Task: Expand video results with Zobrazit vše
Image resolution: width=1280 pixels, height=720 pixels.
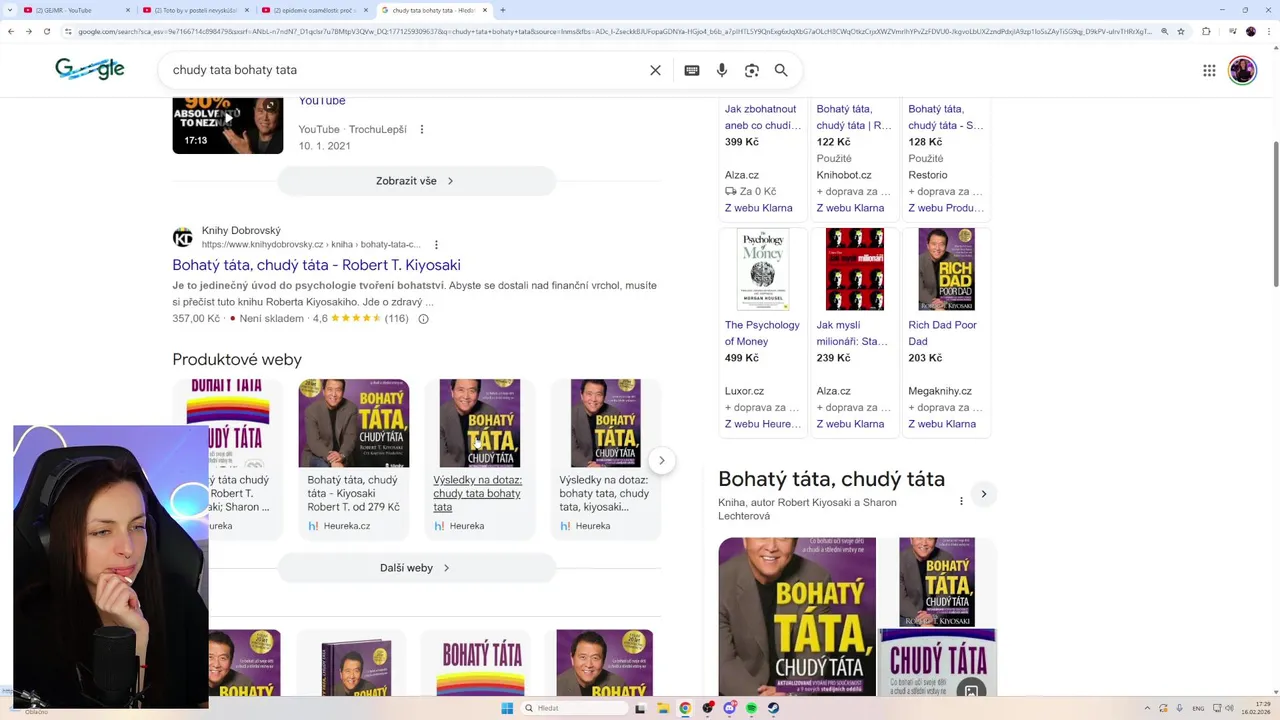Action: coord(416,181)
